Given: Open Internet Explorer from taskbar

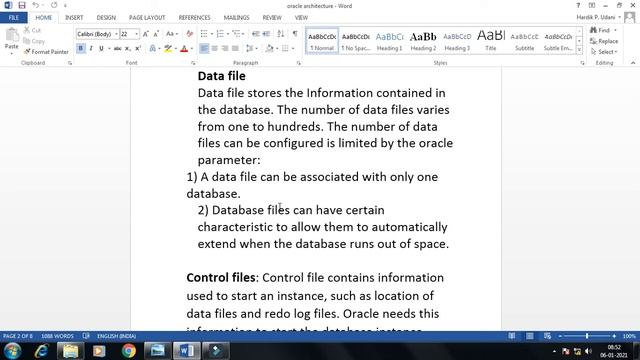Looking at the screenshot, I should (42, 351).
